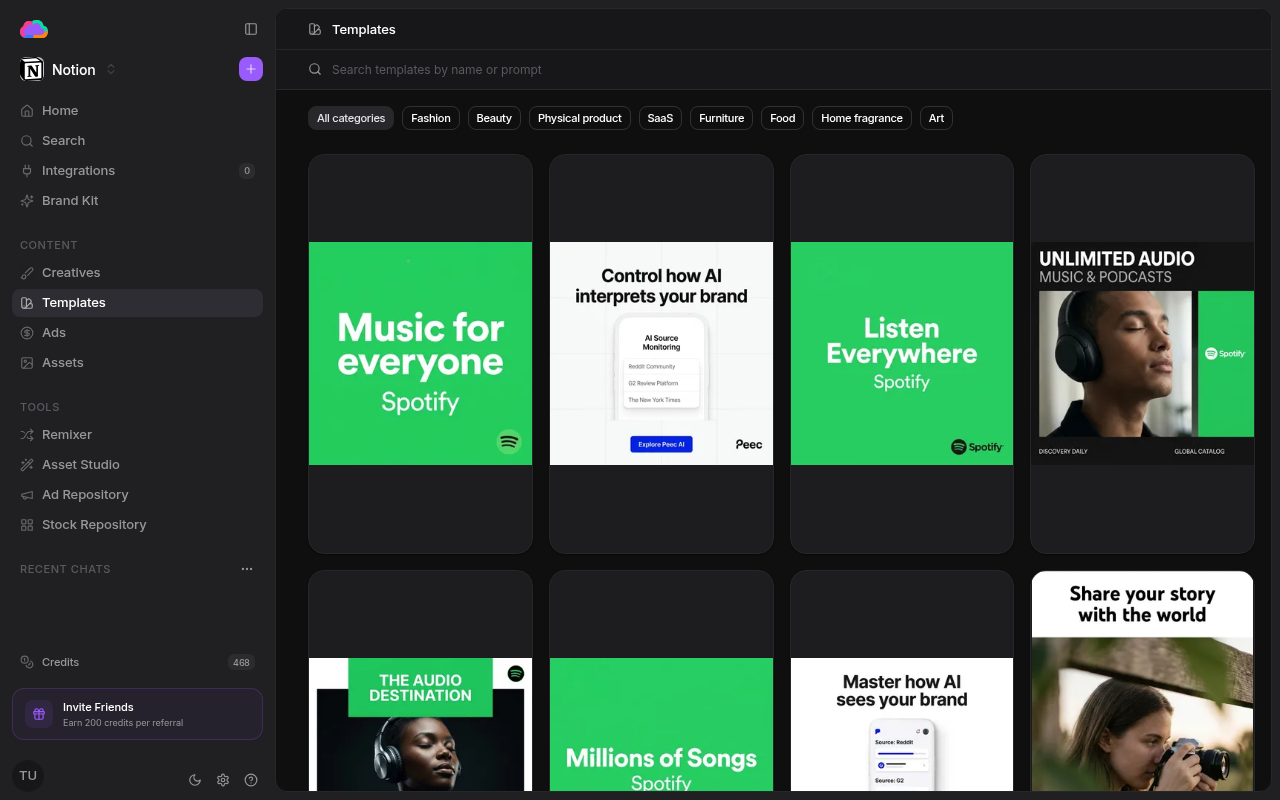Open workspace switcher chevron beside Notion
The image size is (1280, 800).
point(111,69)
